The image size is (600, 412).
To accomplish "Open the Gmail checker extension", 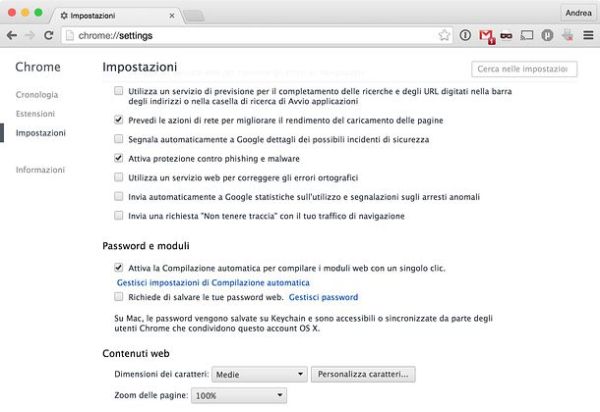I will [x=486, y=35].
